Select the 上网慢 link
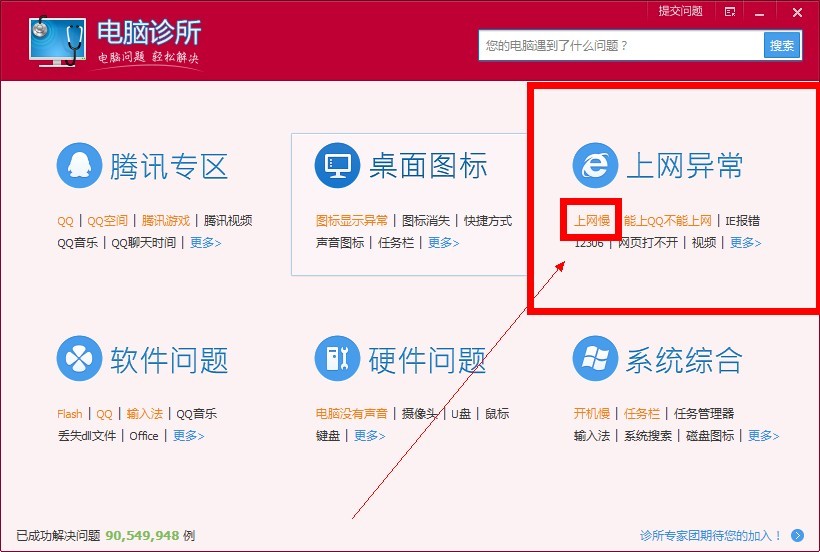 click(592, 221)
